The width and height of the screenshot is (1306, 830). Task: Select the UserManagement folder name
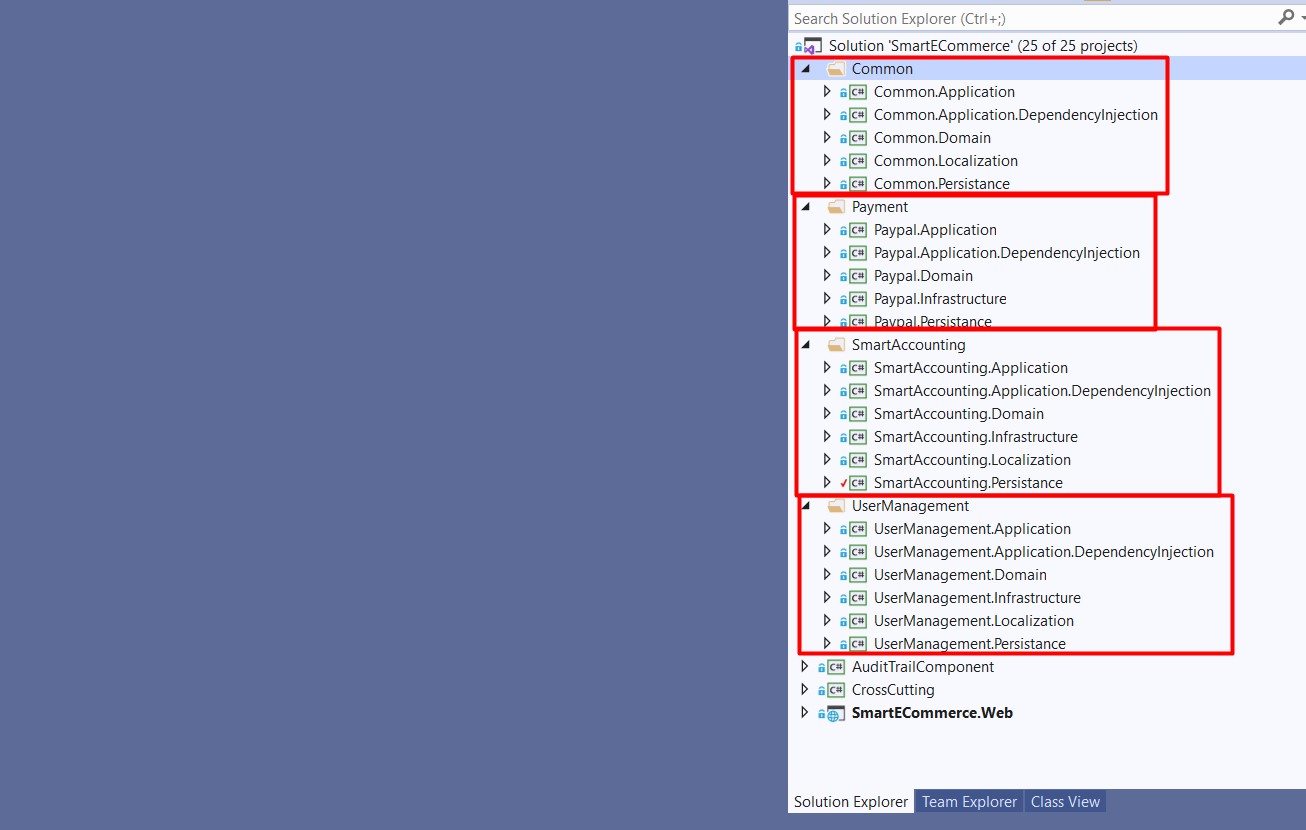(x=910, y=506)
